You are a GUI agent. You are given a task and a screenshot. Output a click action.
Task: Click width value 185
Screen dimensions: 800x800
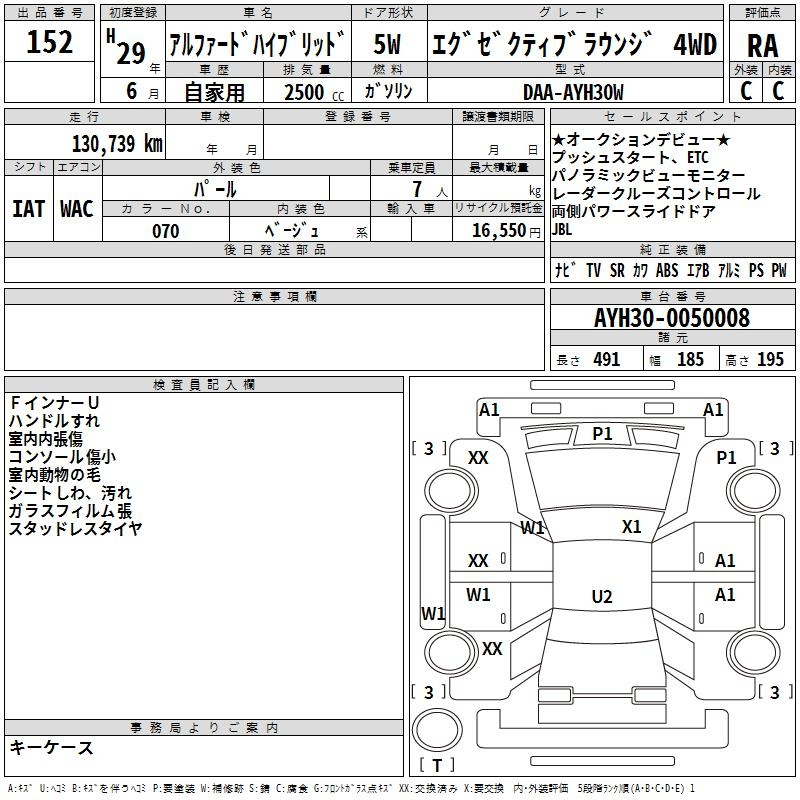(690, 360)
